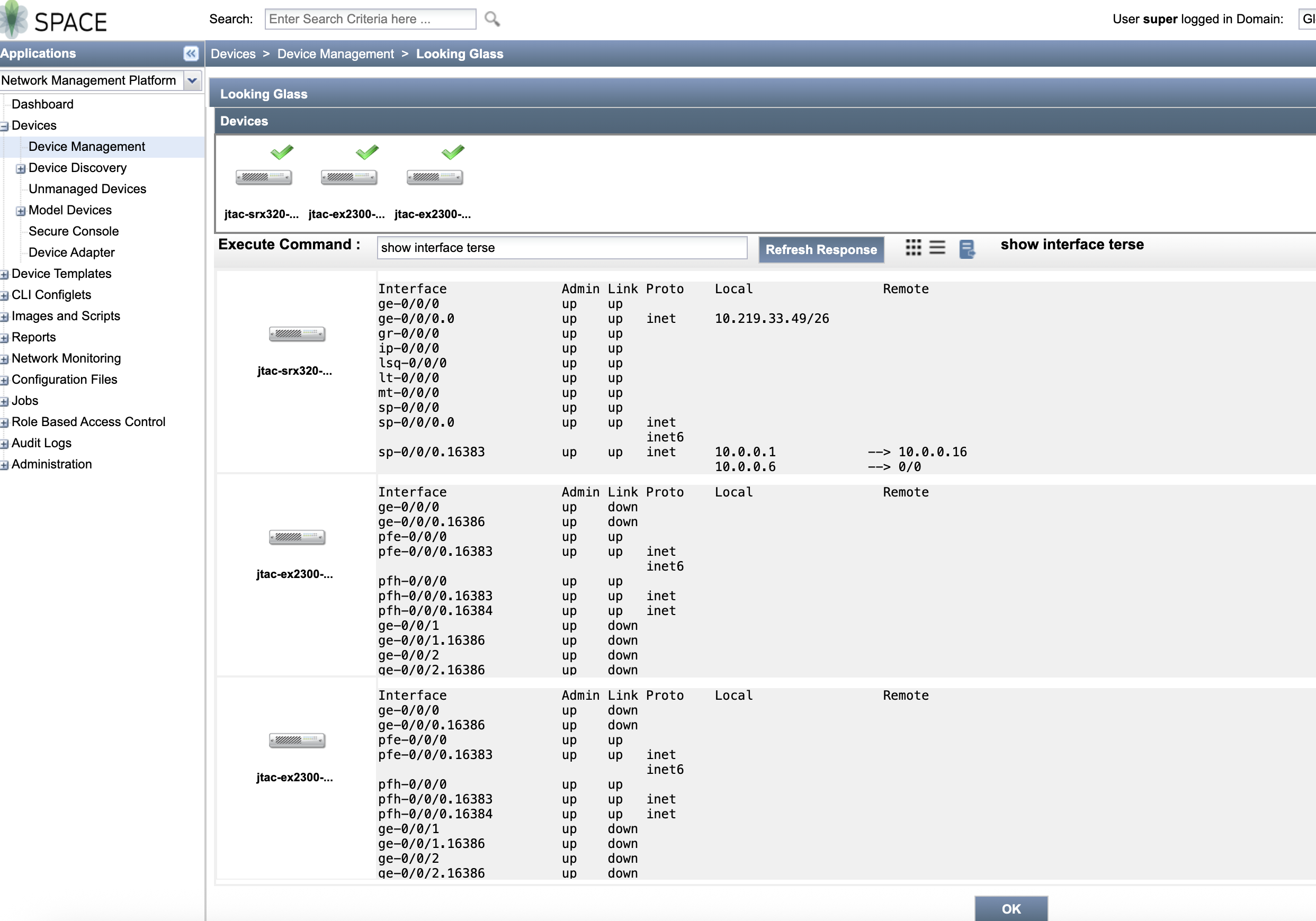
Task: Open Network Management Platform dropdown
Action: point(193,80)
